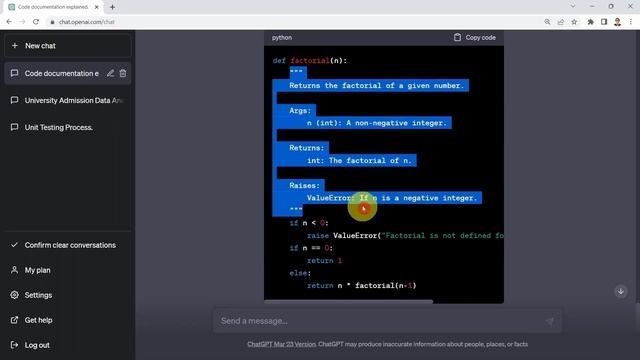Open Get help link
Screen dimensions: 640x360
pos(68,320)
